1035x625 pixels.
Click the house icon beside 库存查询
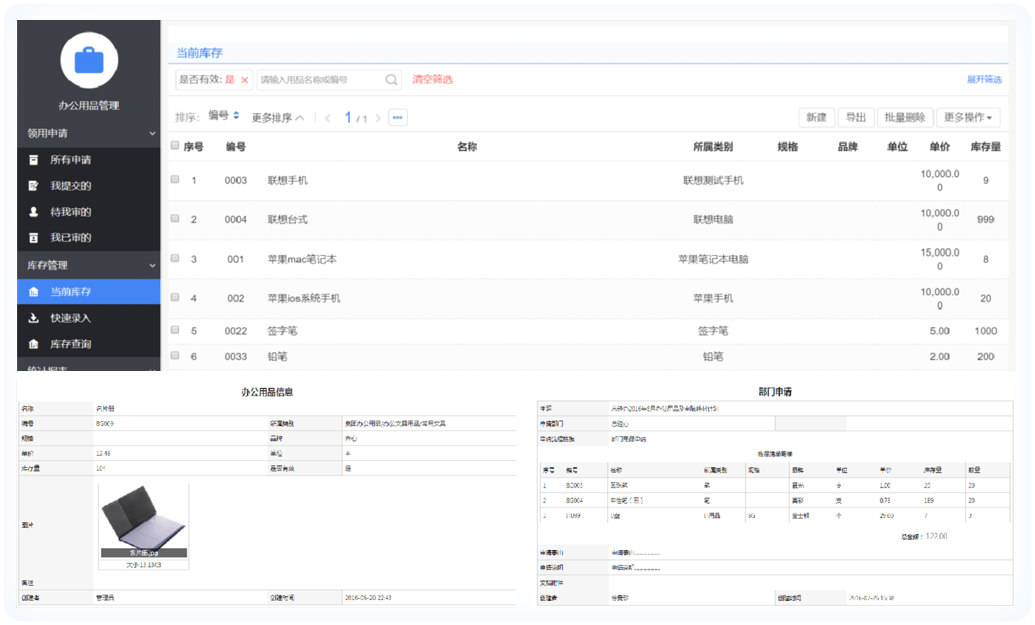point(33,344)
